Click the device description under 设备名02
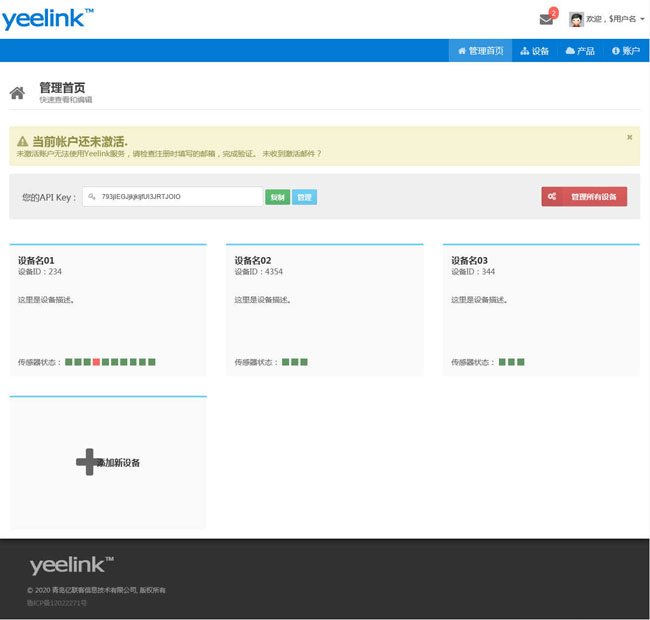This screenshot has width=650, height=620. point(262,300)
